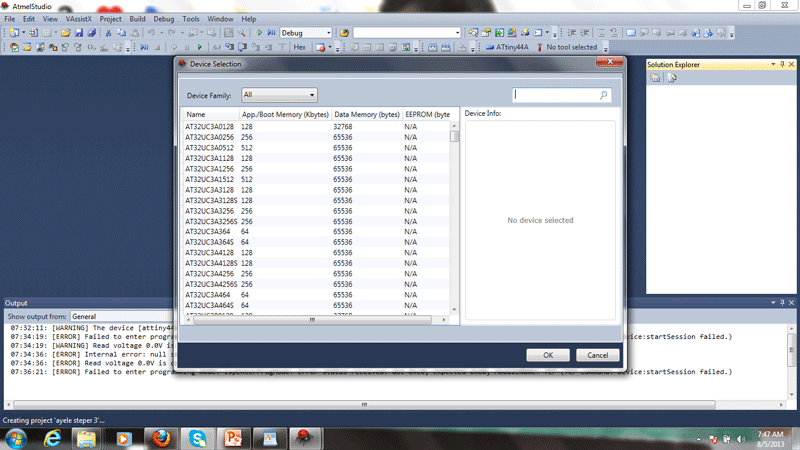Open the empty find combo box dropdown

tap(457, 33)
